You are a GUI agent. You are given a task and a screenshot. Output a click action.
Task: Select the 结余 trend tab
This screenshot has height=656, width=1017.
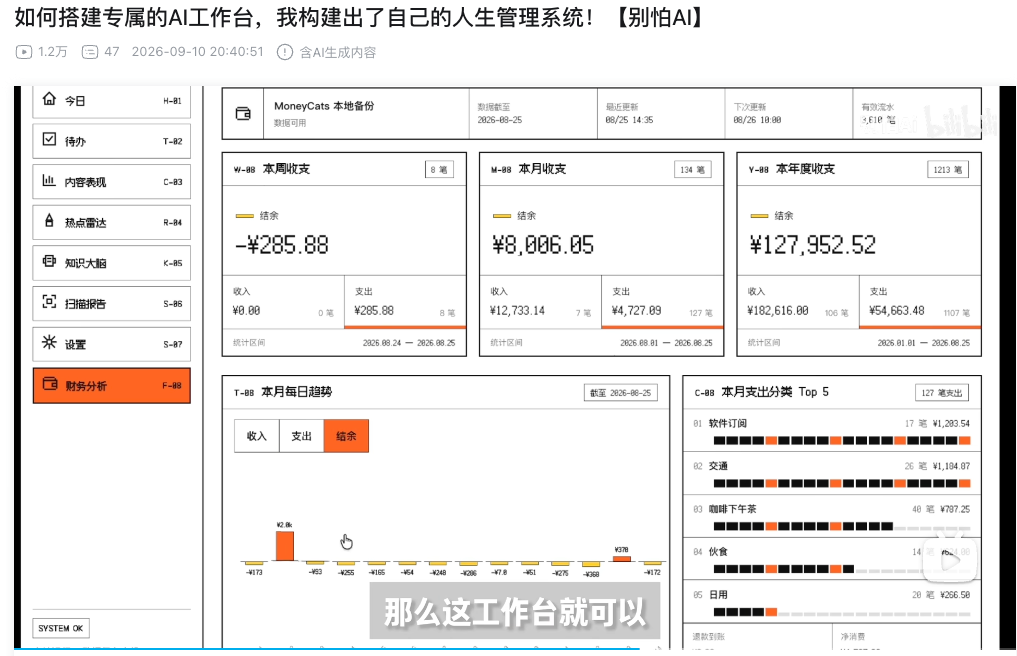346,436
